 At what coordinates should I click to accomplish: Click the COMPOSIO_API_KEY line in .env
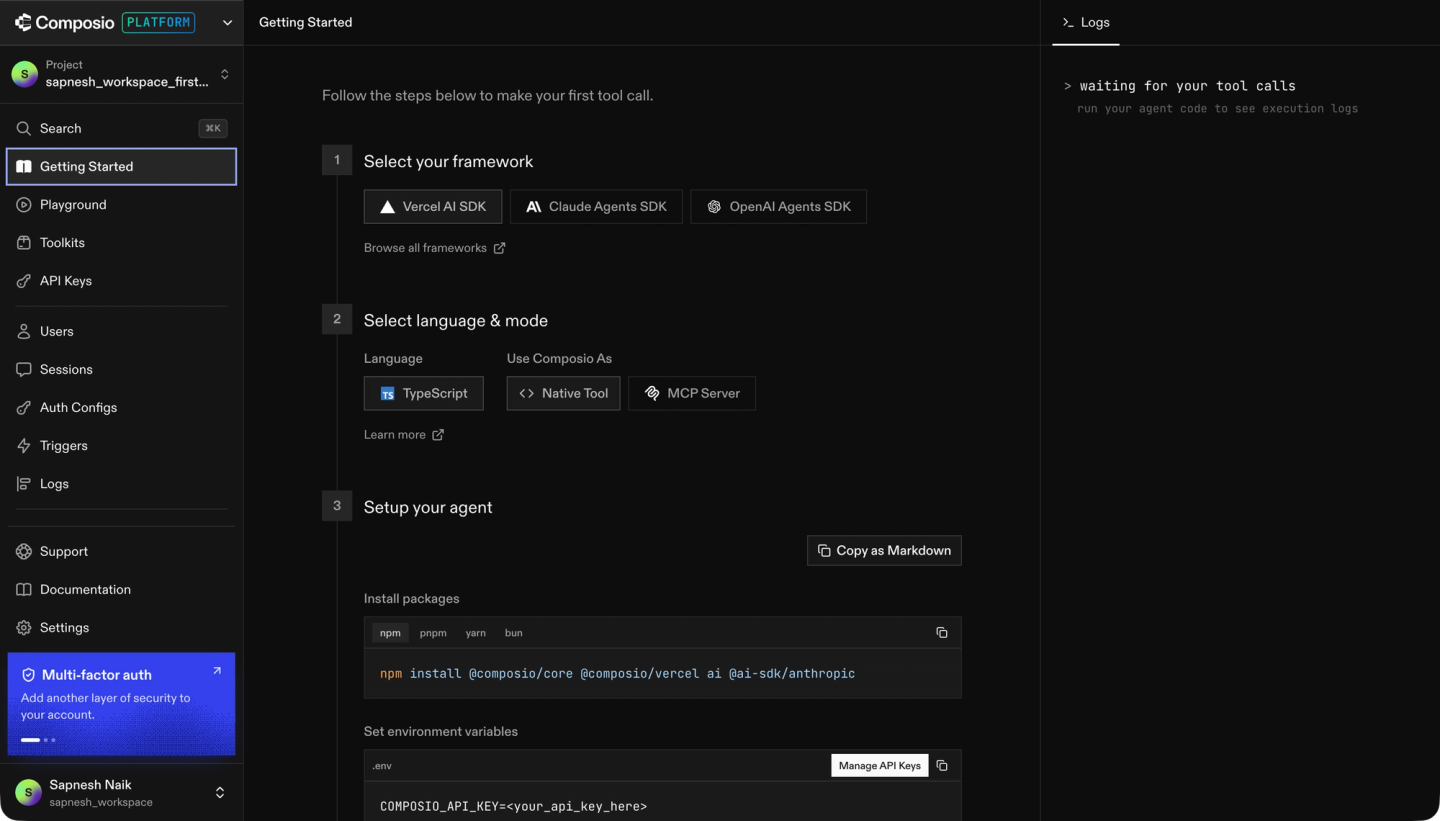[513, 806]
